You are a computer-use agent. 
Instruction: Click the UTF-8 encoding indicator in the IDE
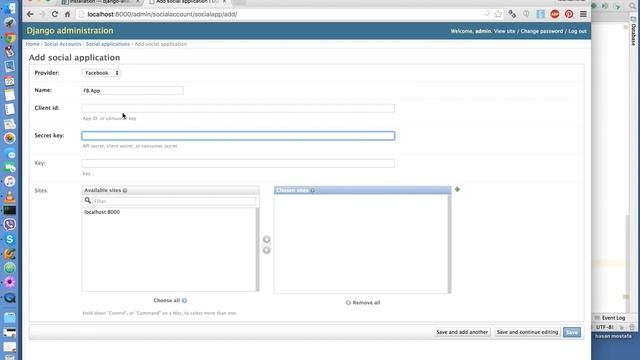[604, 327]
